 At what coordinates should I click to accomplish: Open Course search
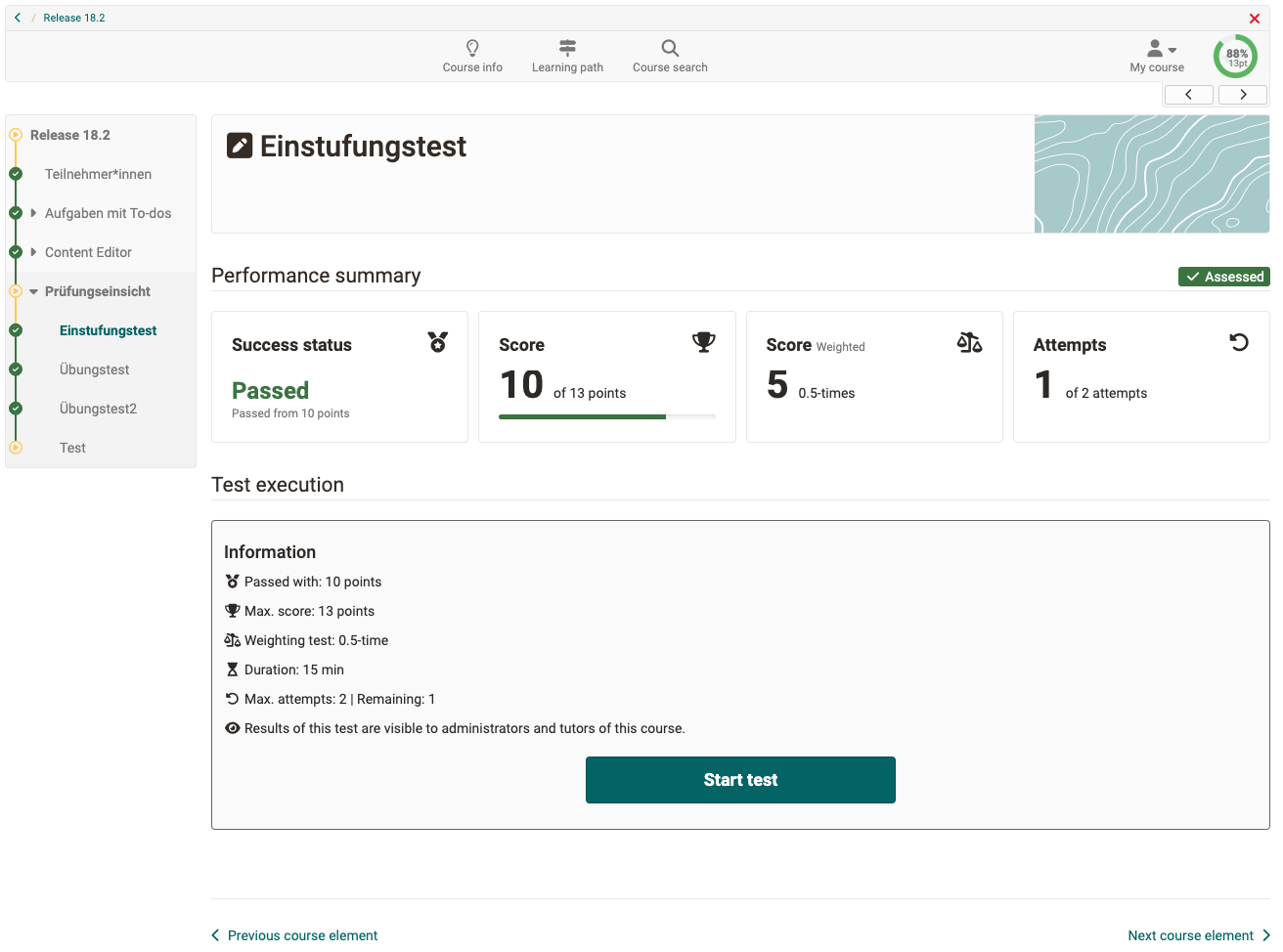669,56
